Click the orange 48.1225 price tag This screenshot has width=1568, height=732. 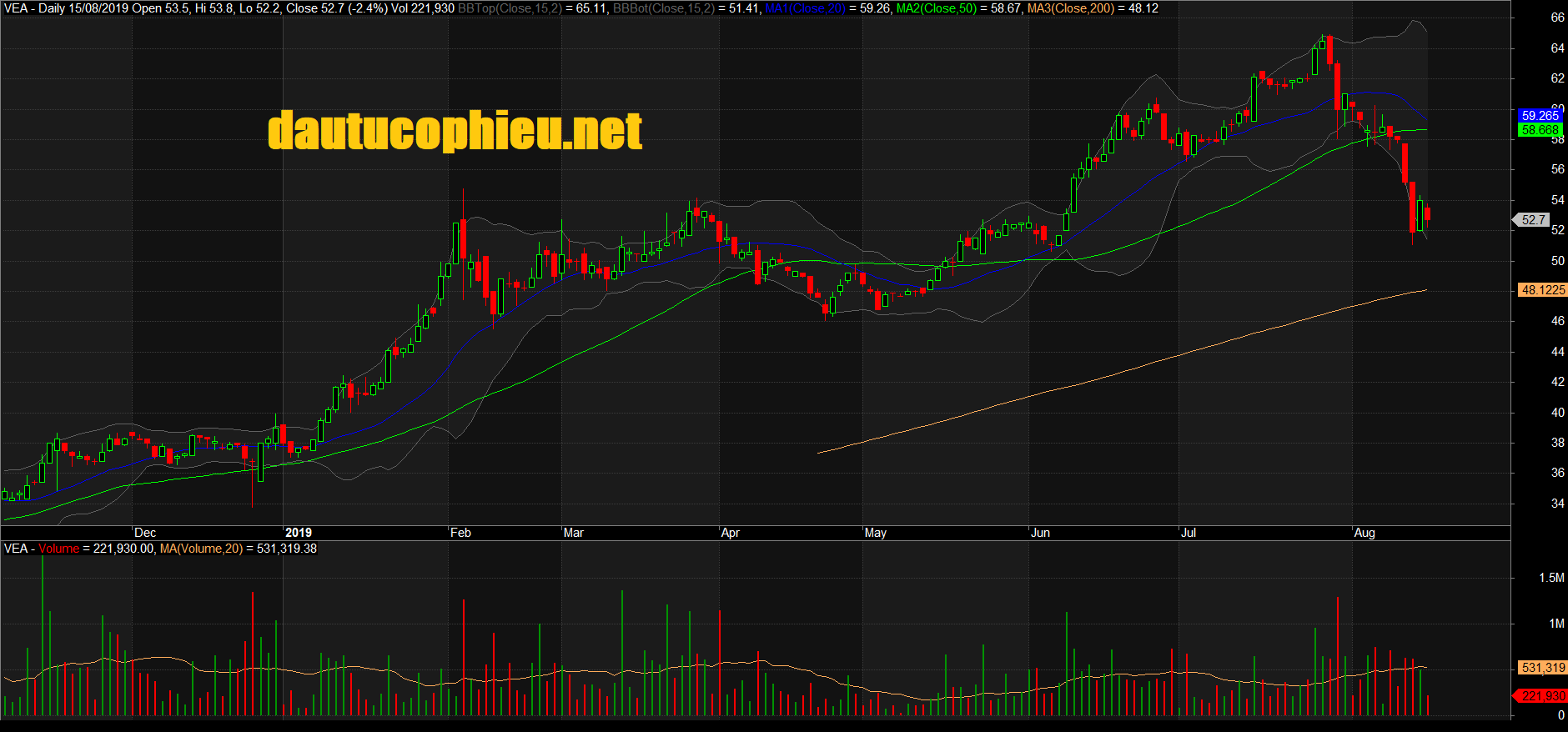pos(1542,290)
